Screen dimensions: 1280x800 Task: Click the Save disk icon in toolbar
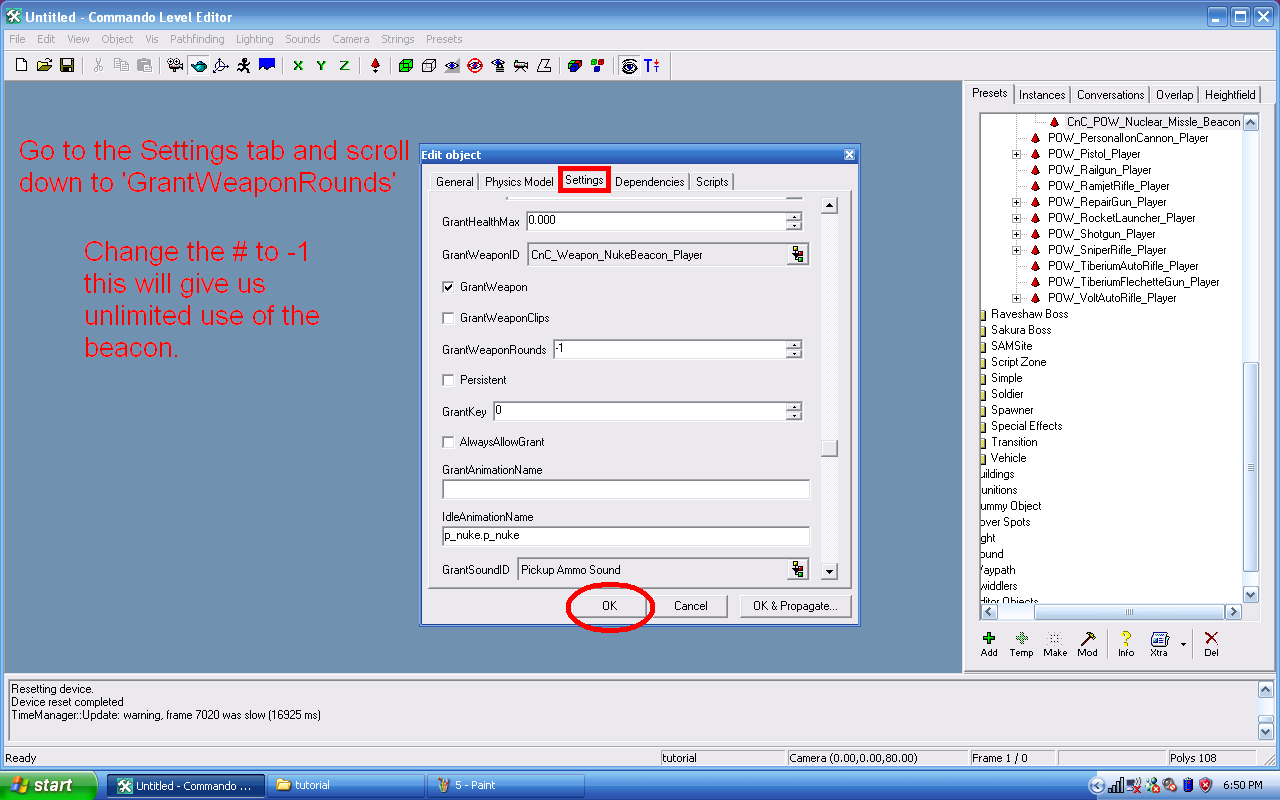click(x=67, y=65)
